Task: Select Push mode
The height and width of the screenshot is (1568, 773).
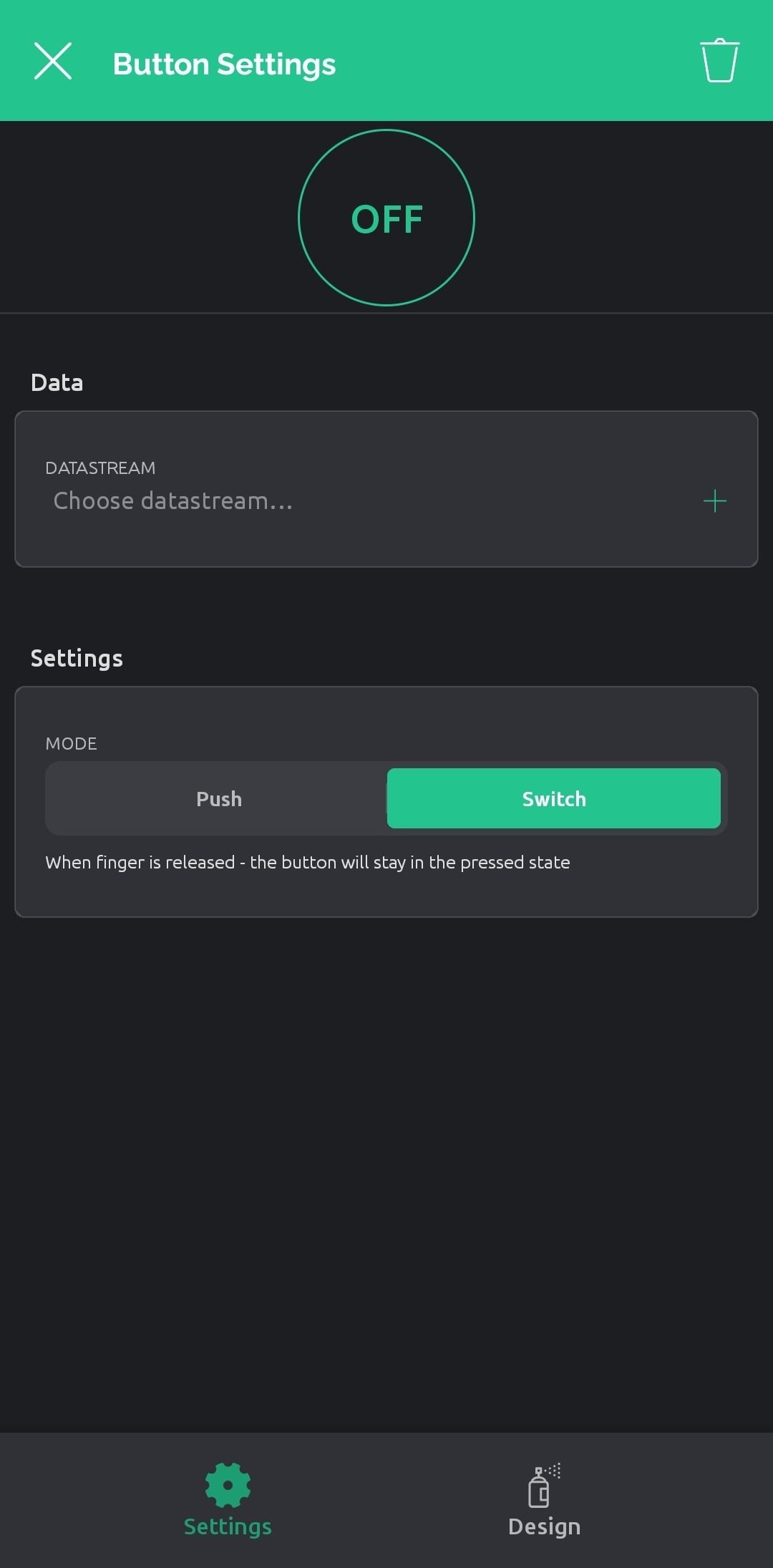Action: (x=219, y=799)
